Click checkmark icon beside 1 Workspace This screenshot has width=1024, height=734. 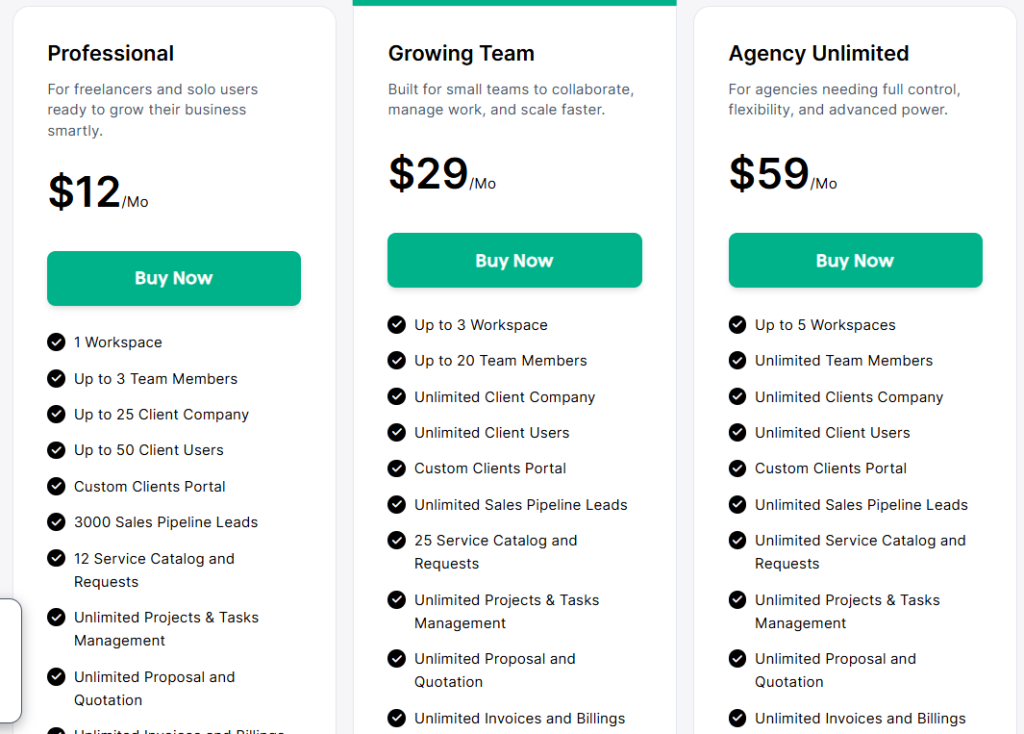pyautogui.click(x=56, y=342)
